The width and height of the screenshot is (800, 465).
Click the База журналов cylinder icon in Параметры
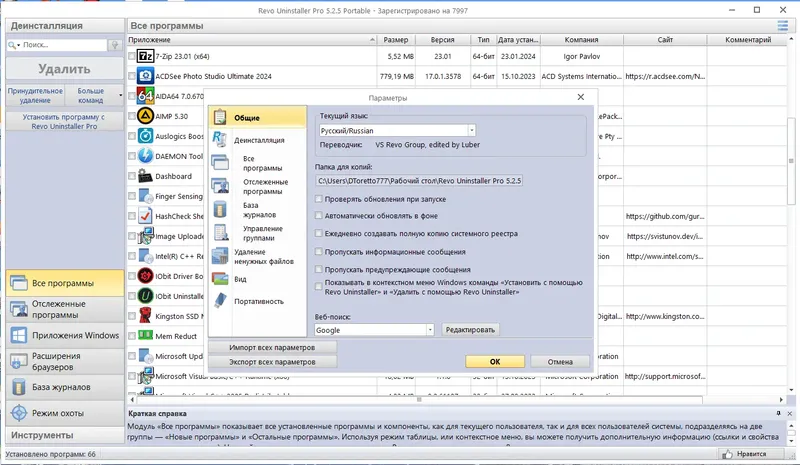[x=220, y=209]
